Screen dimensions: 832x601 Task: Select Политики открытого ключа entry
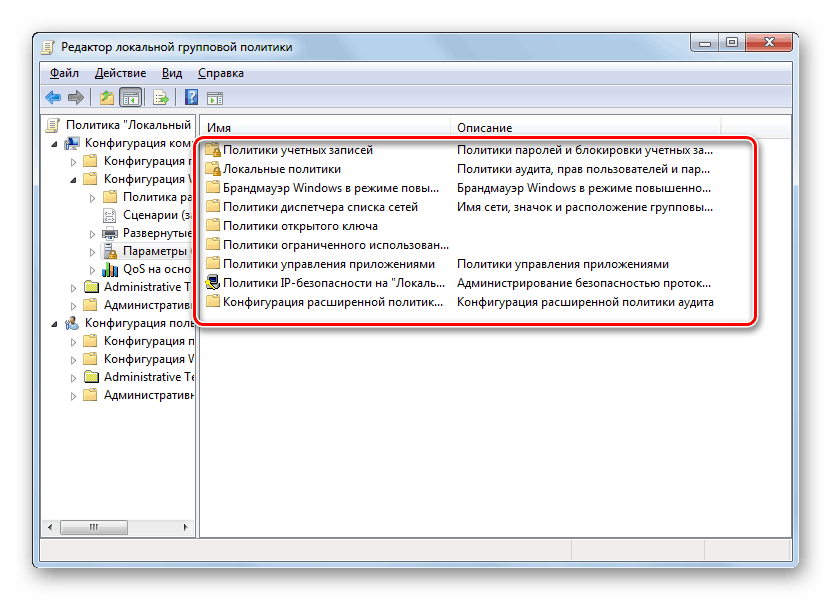pyautogui.click(x=300, y=226)
